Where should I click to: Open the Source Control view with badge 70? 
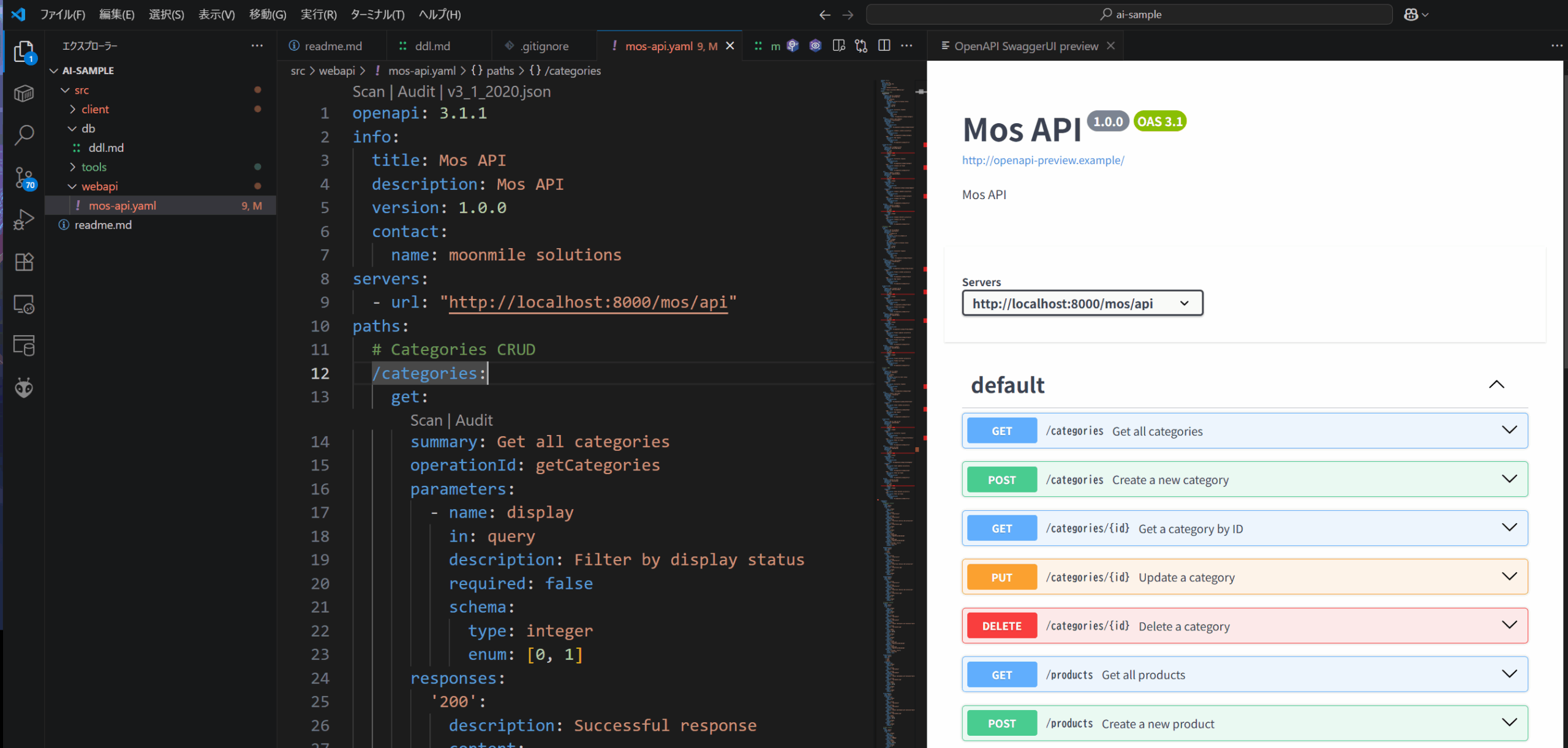pos(24,178)
